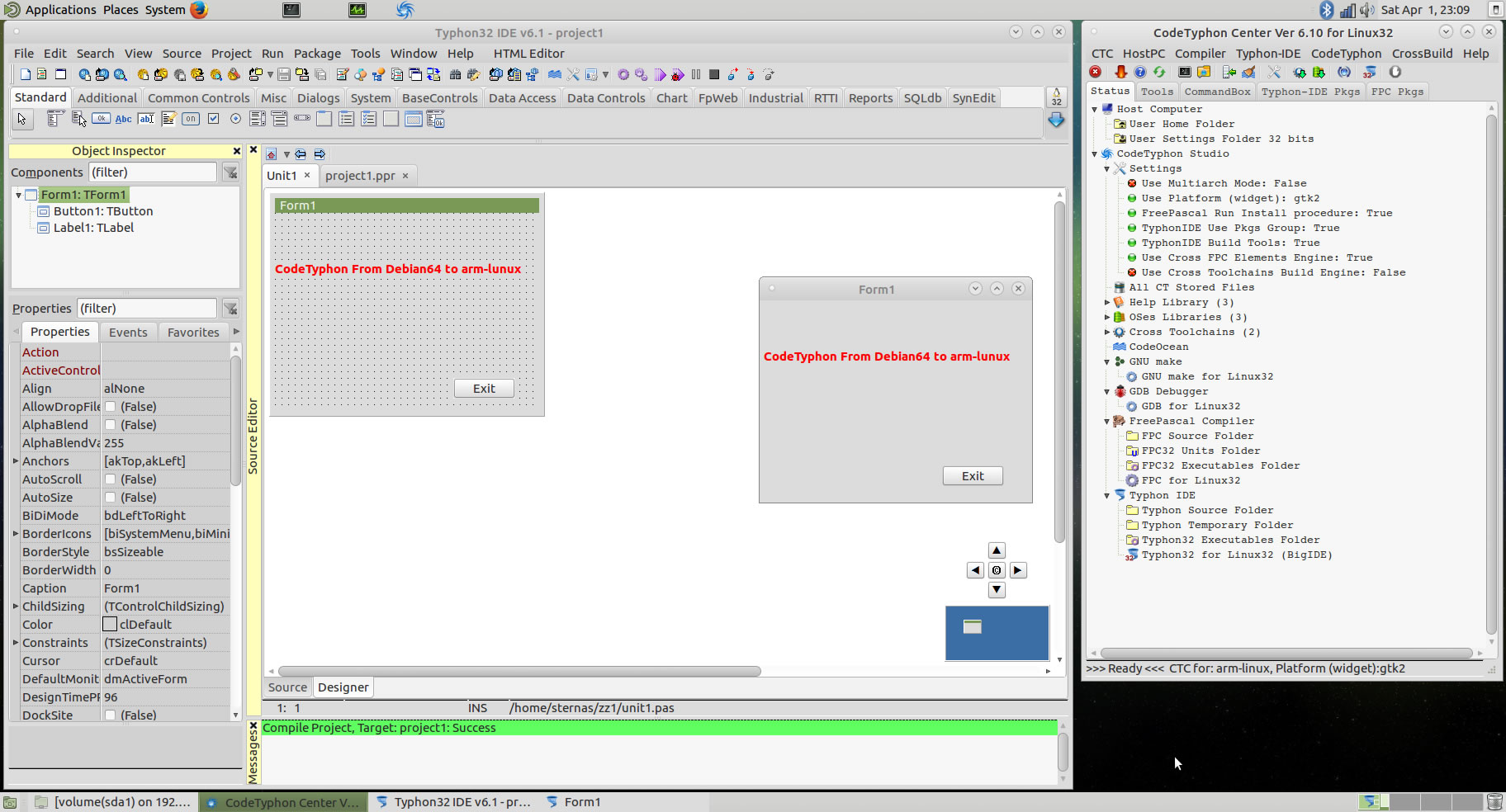Click the designer horizontal scrollbar
The width and height of the screenshot is (1506, 812).
pyautogui.click(x=519, y=671)
